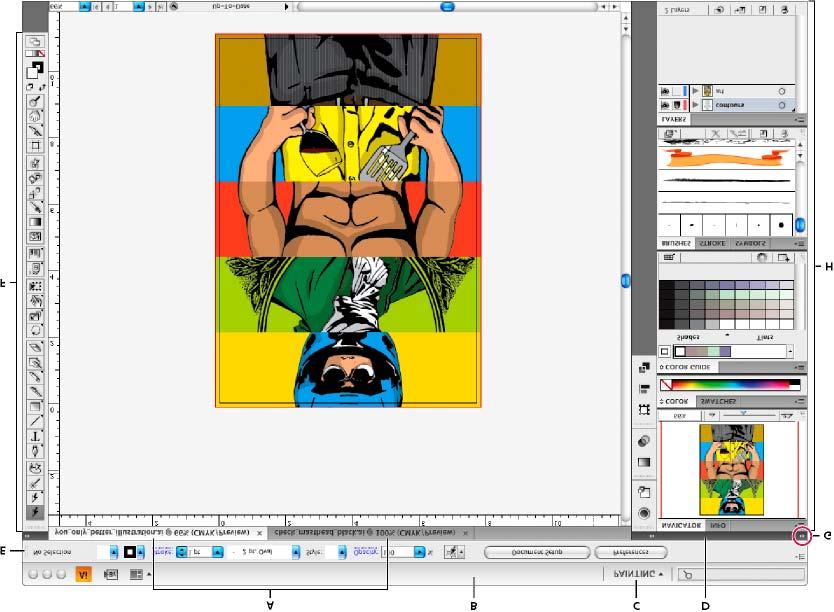This screenshot has height=612, width=834.
Task: Expand the components layer disclosure triangle
Action: [x=695, y=105]
